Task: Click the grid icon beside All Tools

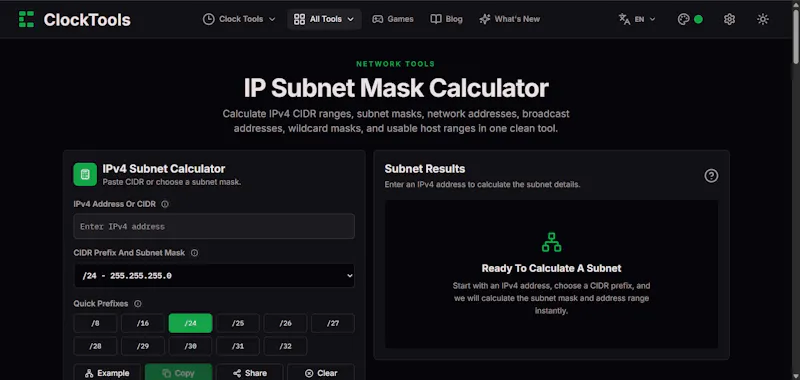Action: pyautogui.click(x=299, y=19)
